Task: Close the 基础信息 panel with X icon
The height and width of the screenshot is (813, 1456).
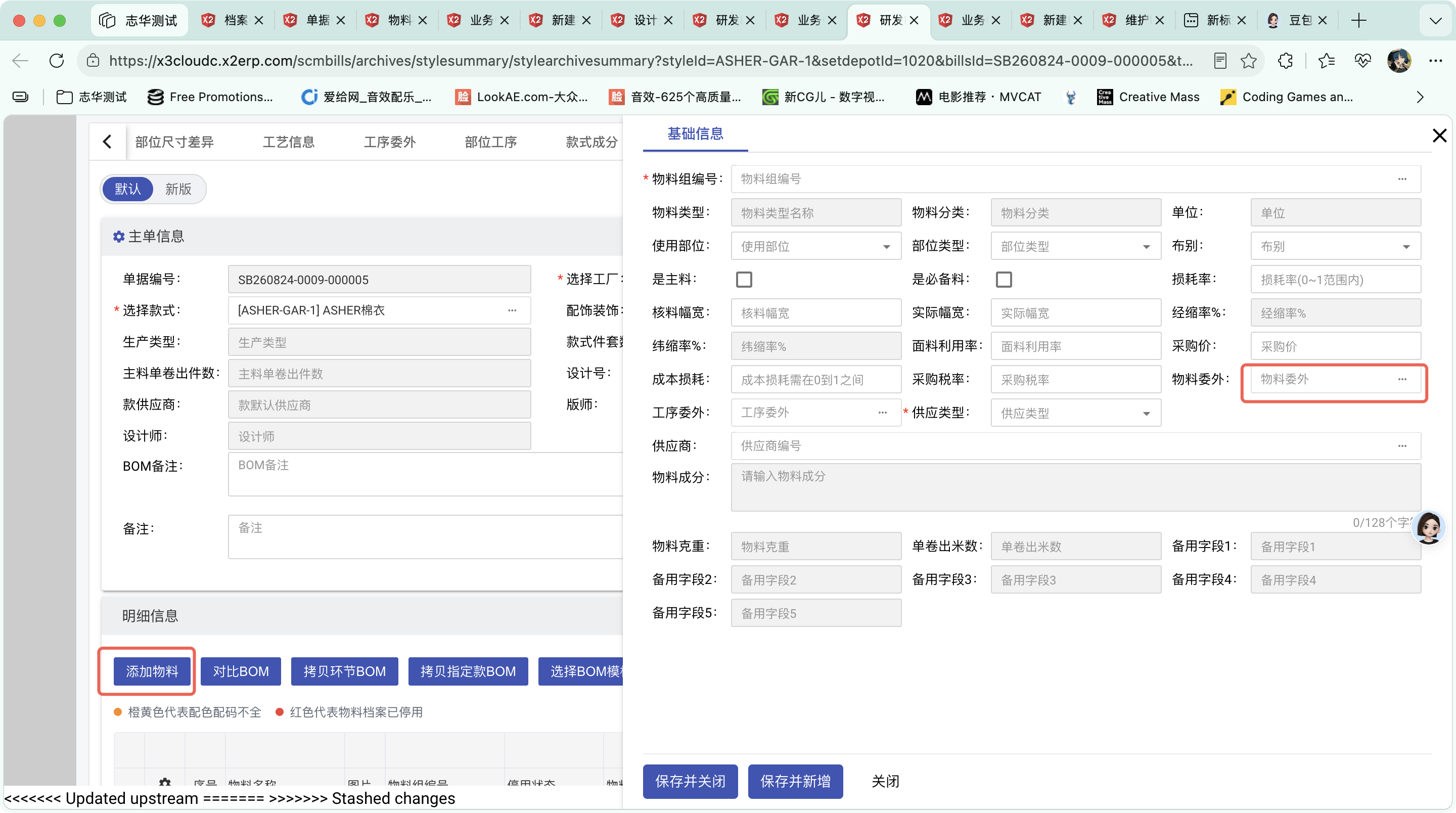Action: click(1439, 135)
